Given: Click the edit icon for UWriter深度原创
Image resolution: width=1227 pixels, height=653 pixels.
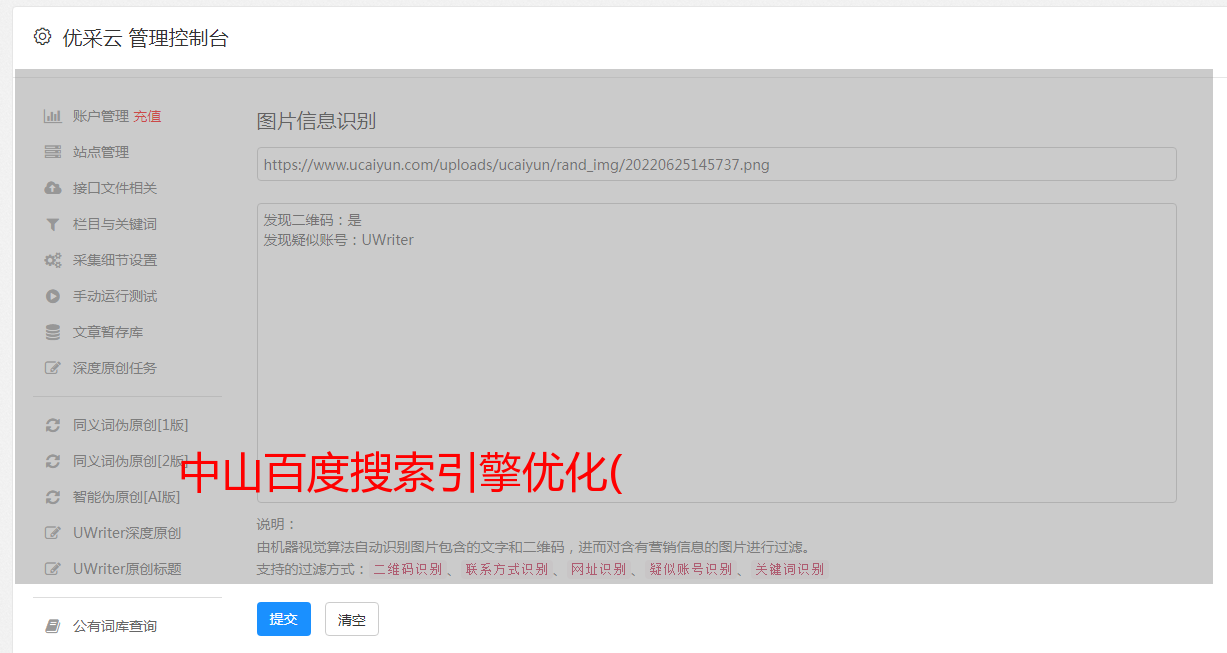Looking at the screenshot, I should click(x=53, y=533).
